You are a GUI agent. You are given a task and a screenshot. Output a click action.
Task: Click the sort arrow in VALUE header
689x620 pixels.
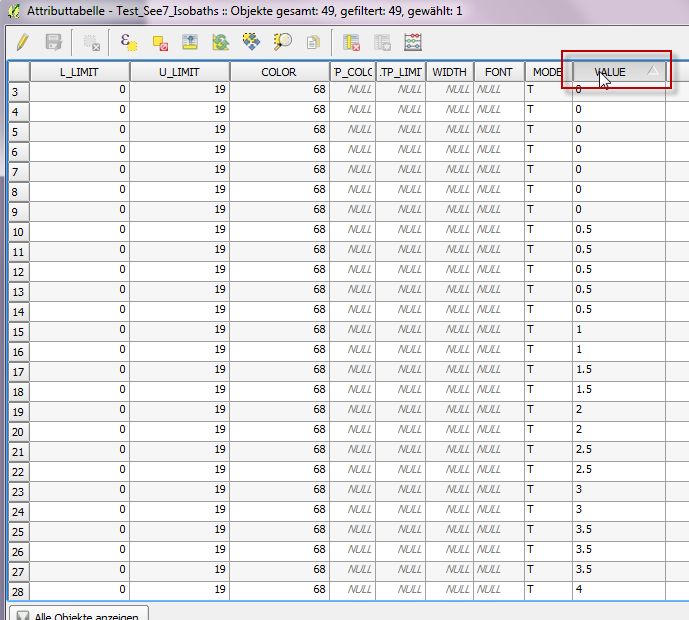(x=652, y=71)
